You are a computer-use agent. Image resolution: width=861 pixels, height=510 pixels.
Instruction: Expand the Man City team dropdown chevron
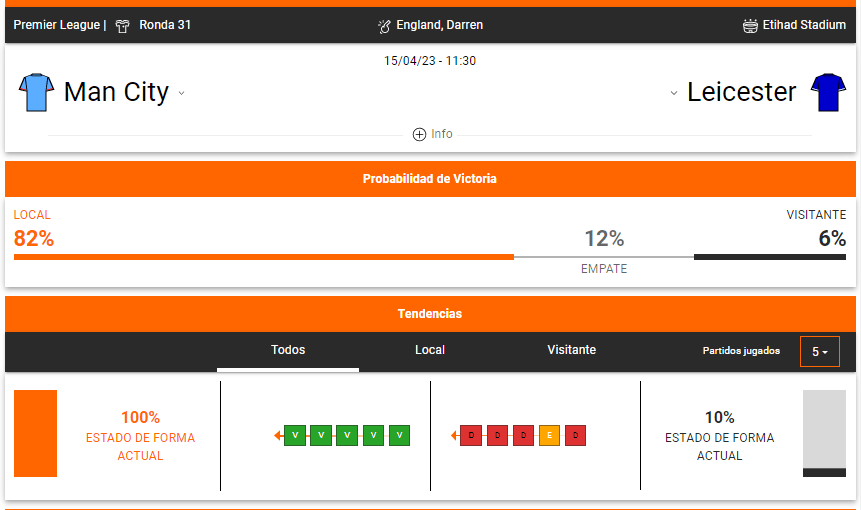click(x=181, y=93)
